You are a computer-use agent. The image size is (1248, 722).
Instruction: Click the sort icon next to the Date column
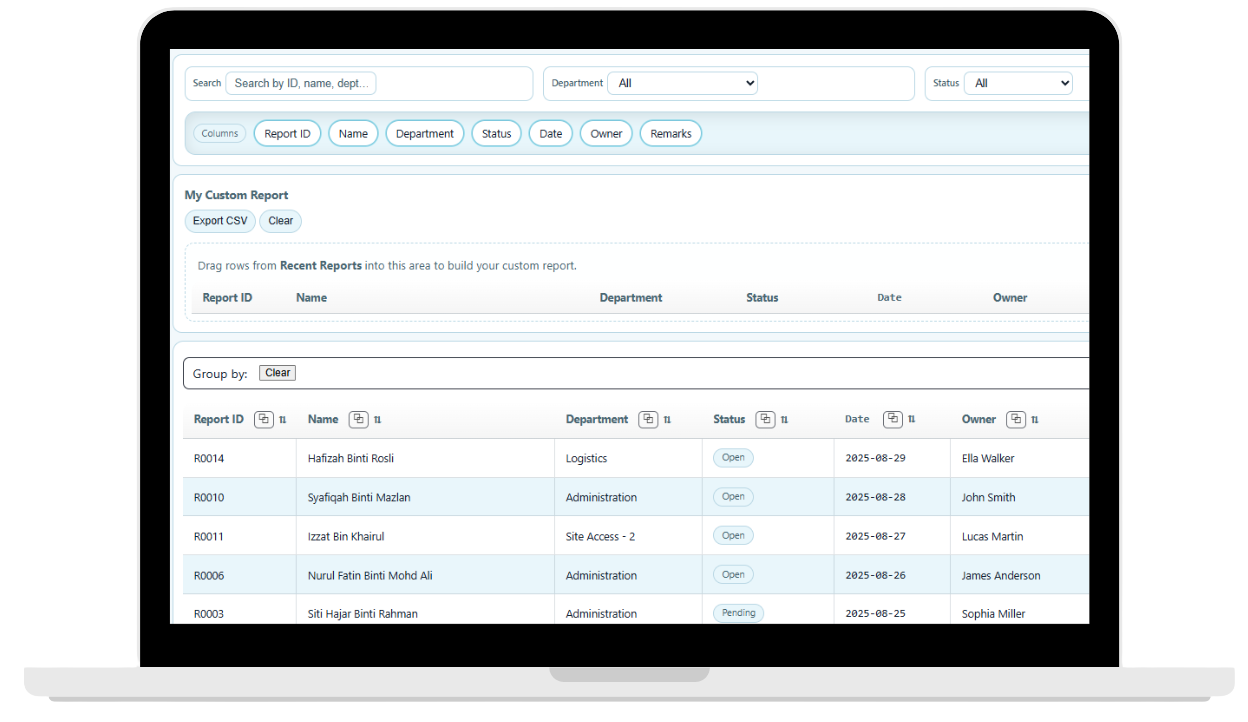coord(909,419)
